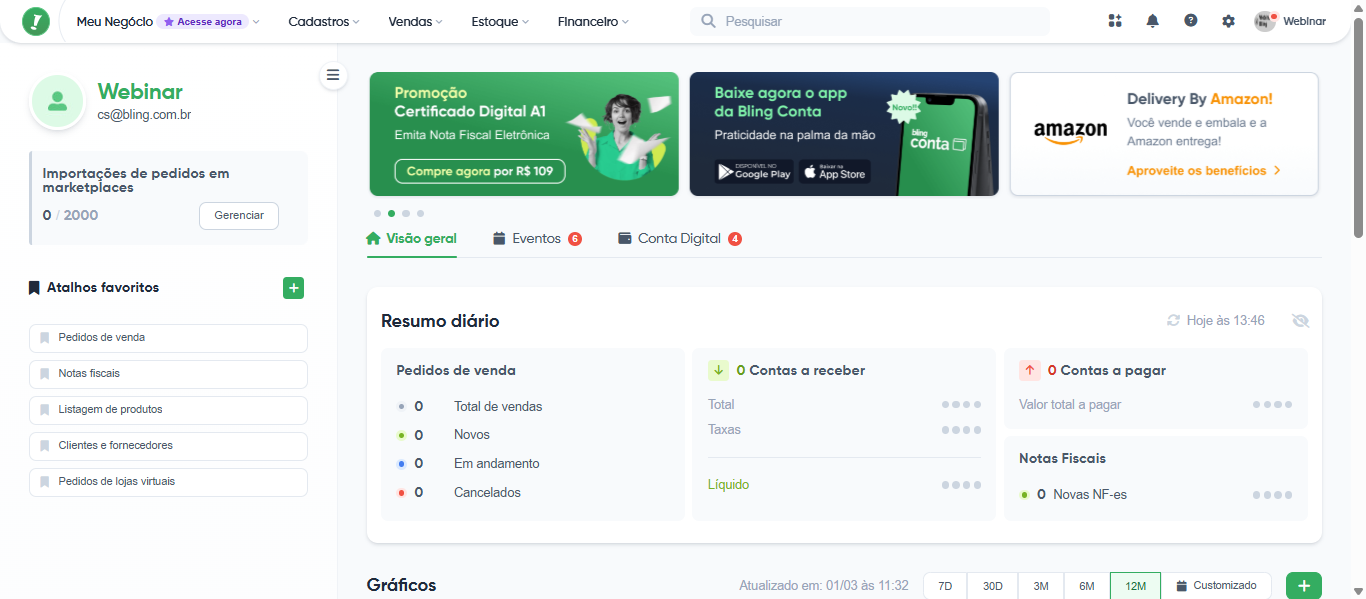
Task: Expand the Financeiro dropdown menu
Action: (593, 21)
